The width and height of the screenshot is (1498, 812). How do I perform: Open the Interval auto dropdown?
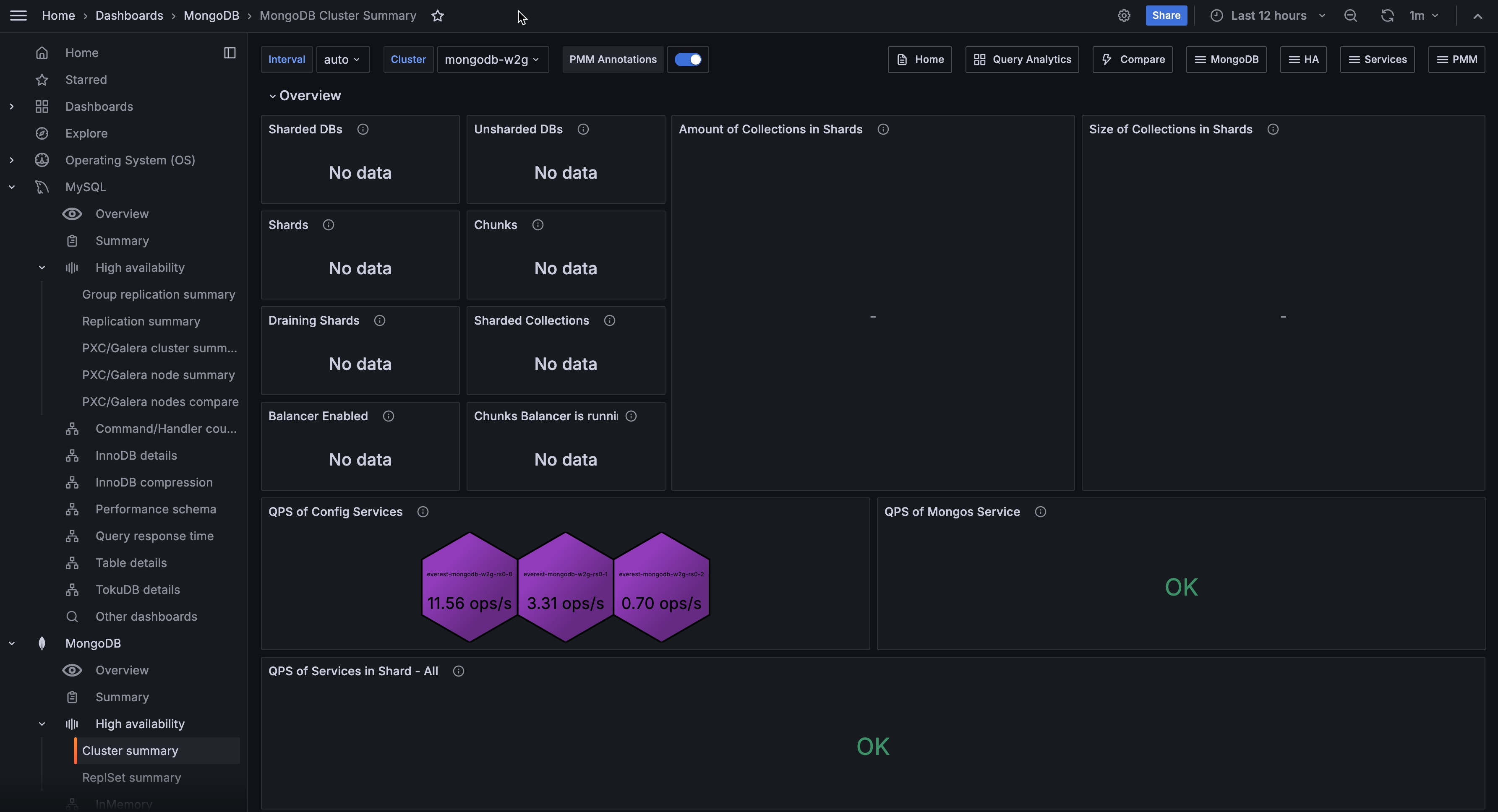[342, 59]
